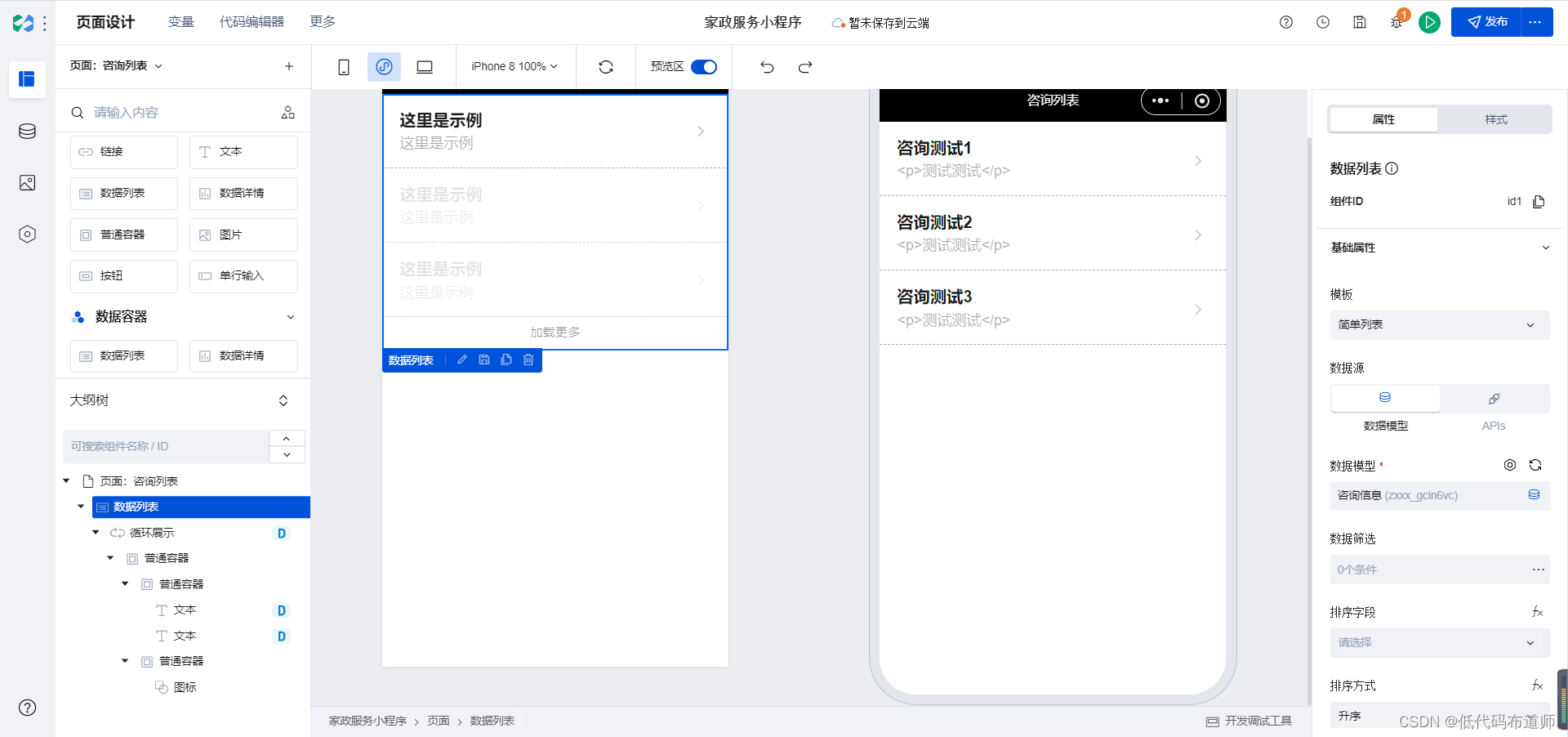Click the component category icon beside search
1568x737 pixels.
[288, 113]
